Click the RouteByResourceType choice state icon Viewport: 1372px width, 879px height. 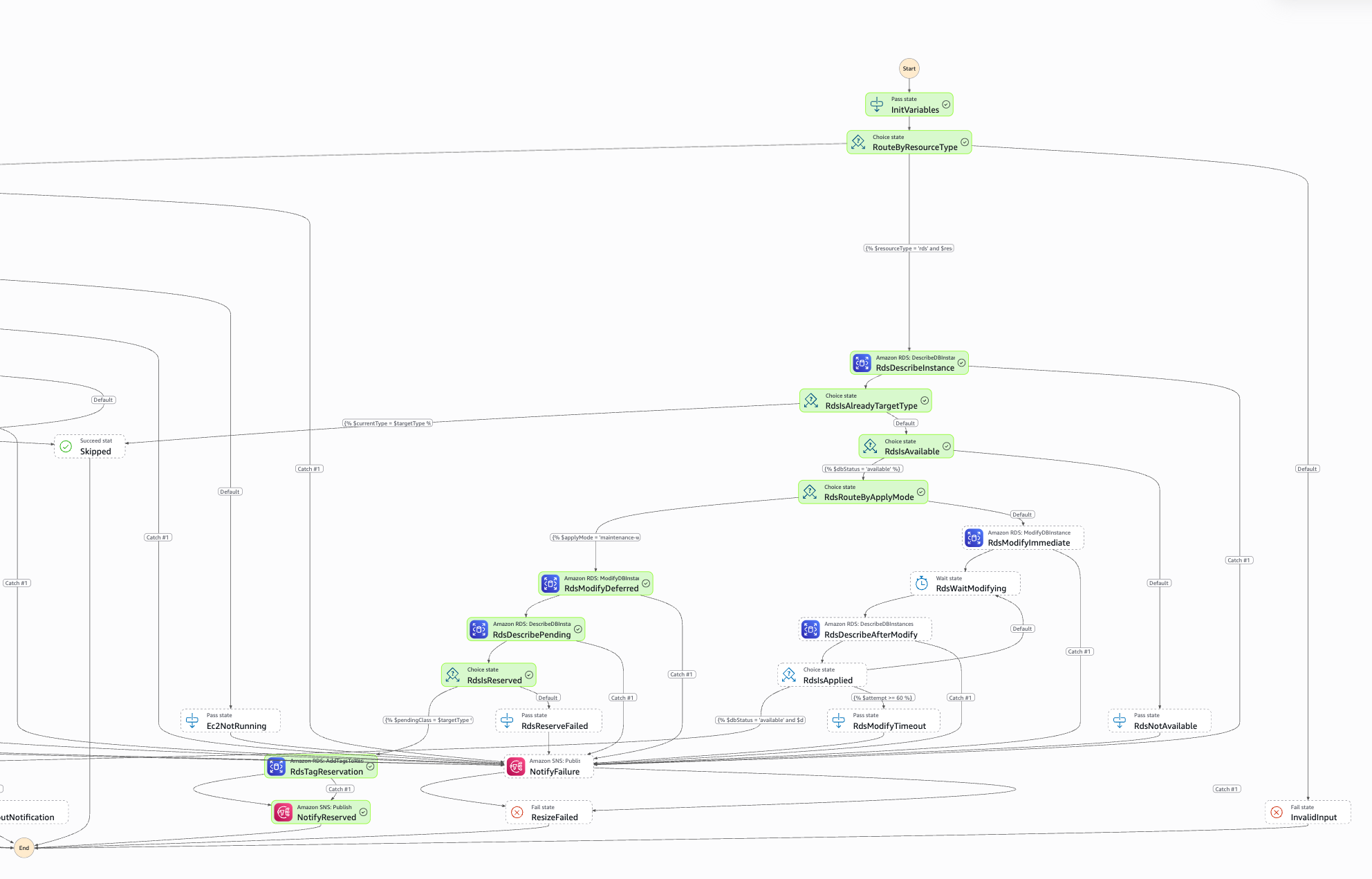pyautogui.click(x=858, y=142)
